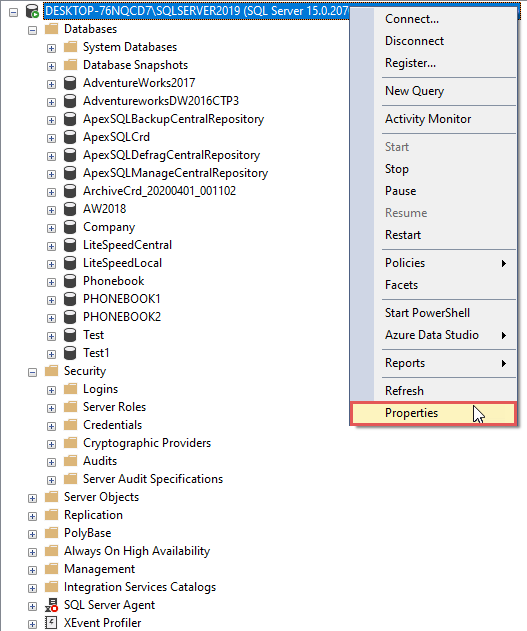Image resolution: width=527 pixels, height=631 pixels.
Task: Collapse the server root node
Action: [x=14, y=12]
